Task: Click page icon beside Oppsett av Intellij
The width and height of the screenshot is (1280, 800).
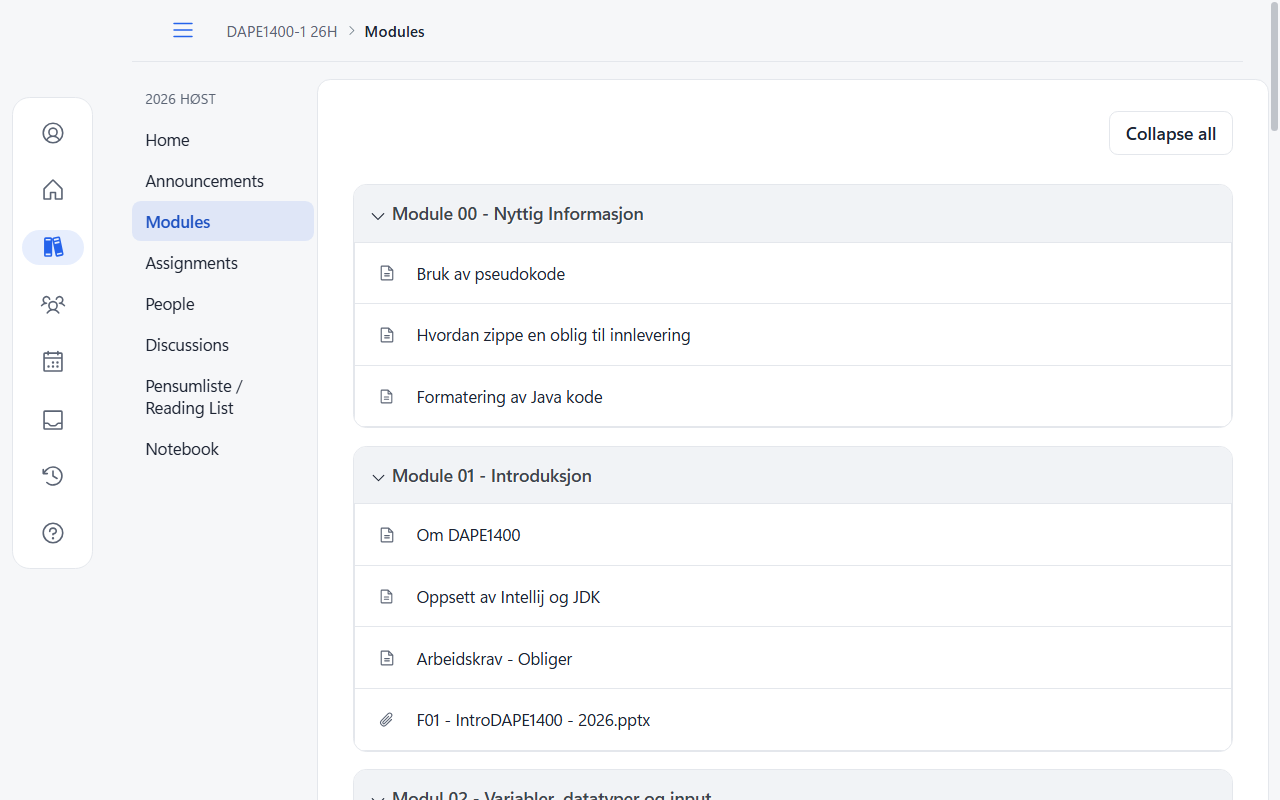Action: [387, 597]
